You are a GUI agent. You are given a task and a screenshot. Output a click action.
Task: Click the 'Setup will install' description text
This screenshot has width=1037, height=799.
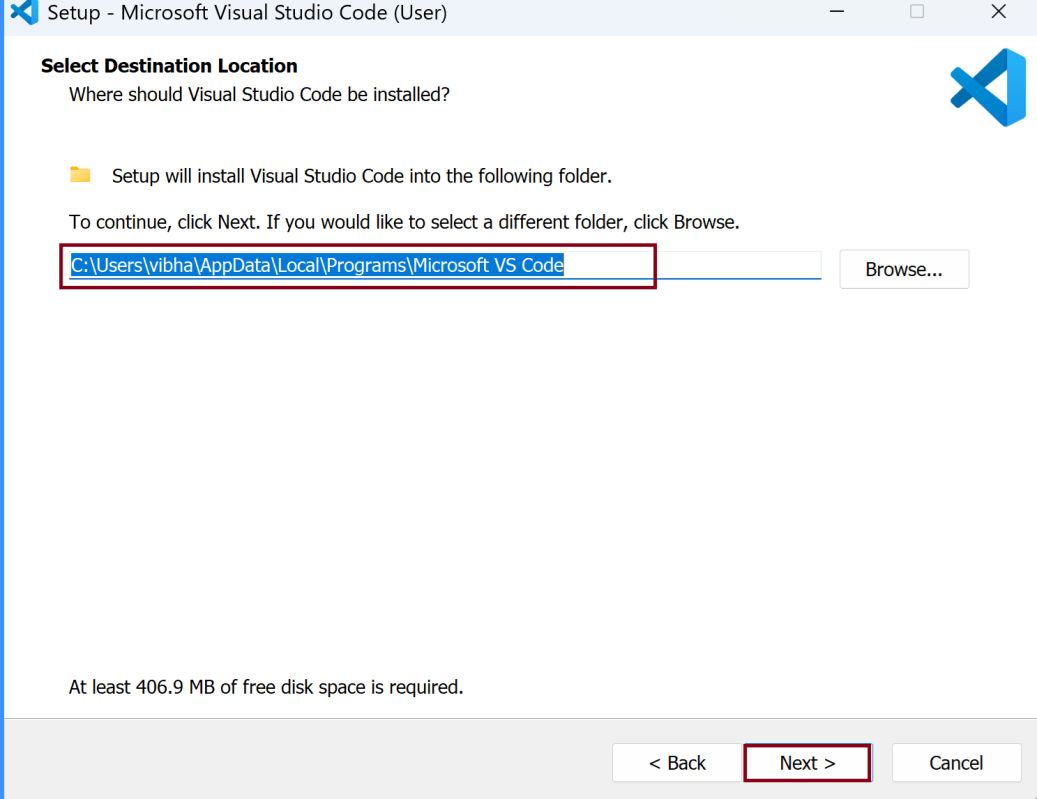[x=361, y=176]
